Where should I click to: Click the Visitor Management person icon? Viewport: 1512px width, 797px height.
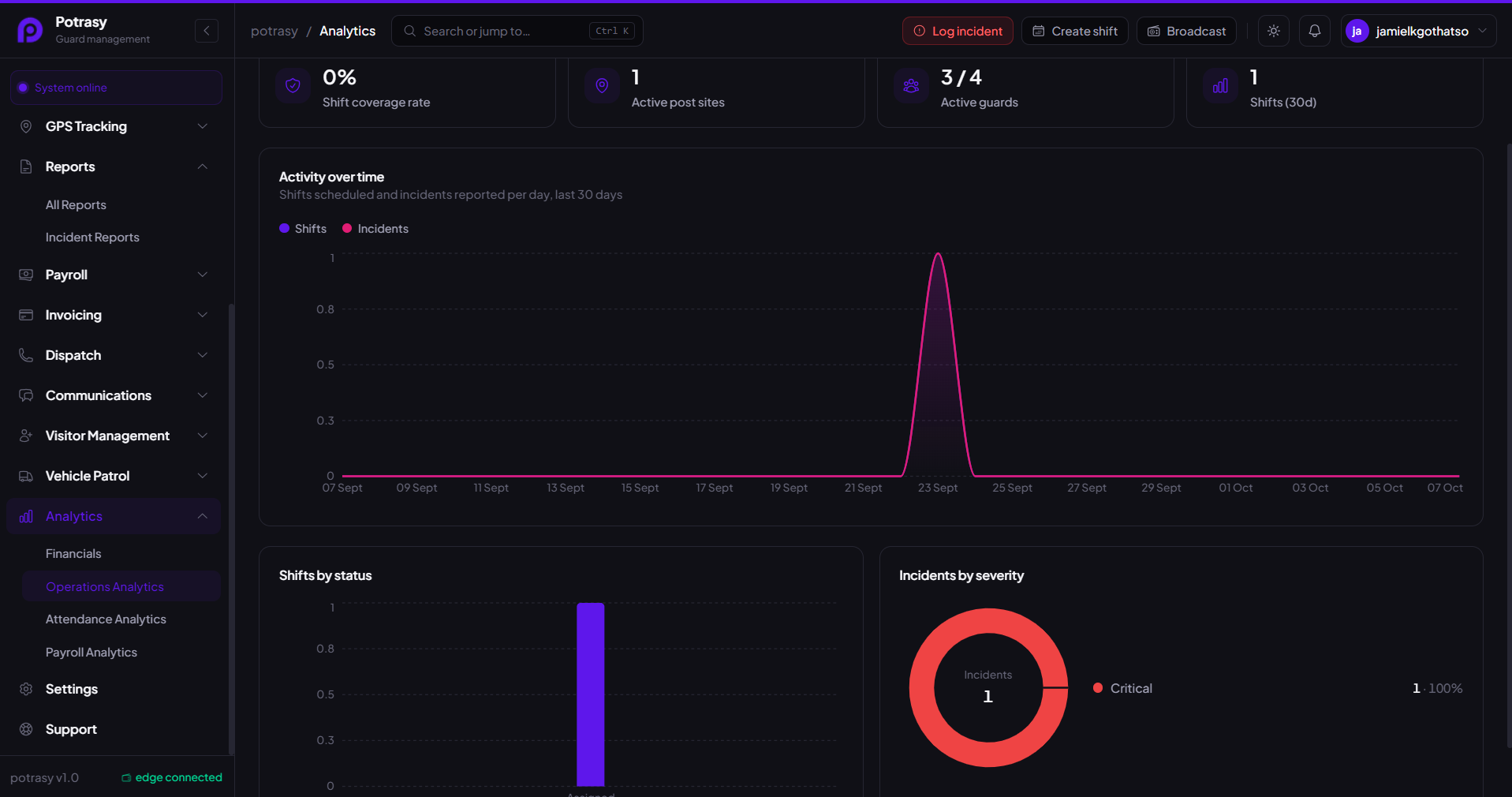[26, 436]
